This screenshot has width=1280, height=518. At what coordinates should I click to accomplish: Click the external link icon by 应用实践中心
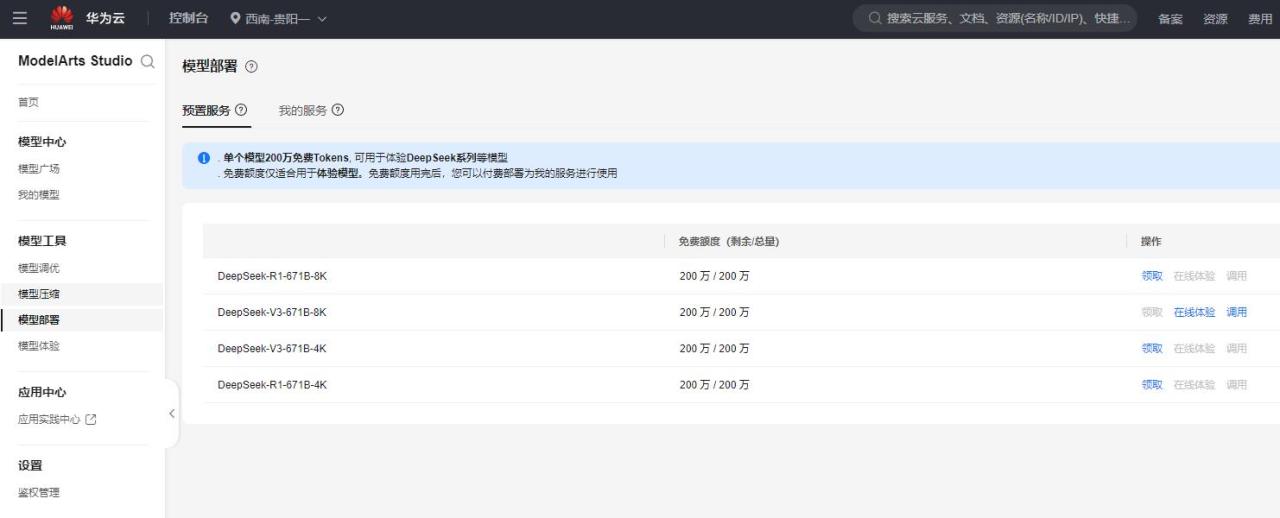click(91, 420)
